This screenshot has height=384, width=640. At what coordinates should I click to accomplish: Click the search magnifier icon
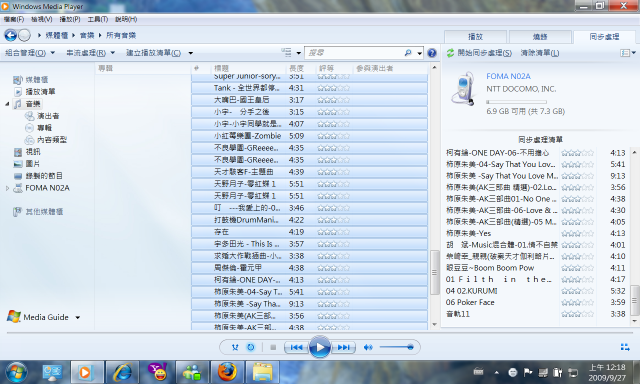[408, 53]
